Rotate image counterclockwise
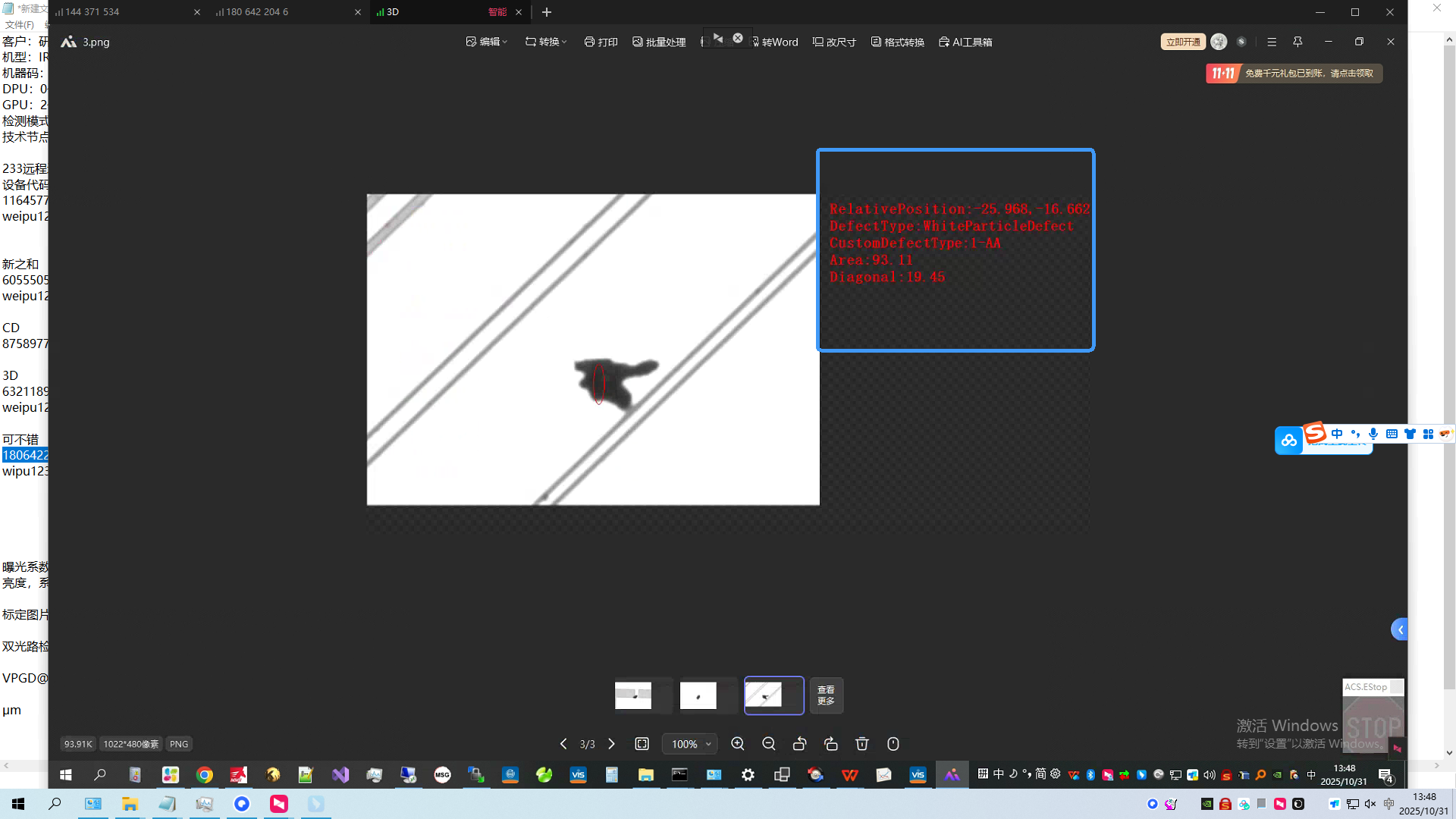Screen dimensions: 1456x819 coord(799,744)
